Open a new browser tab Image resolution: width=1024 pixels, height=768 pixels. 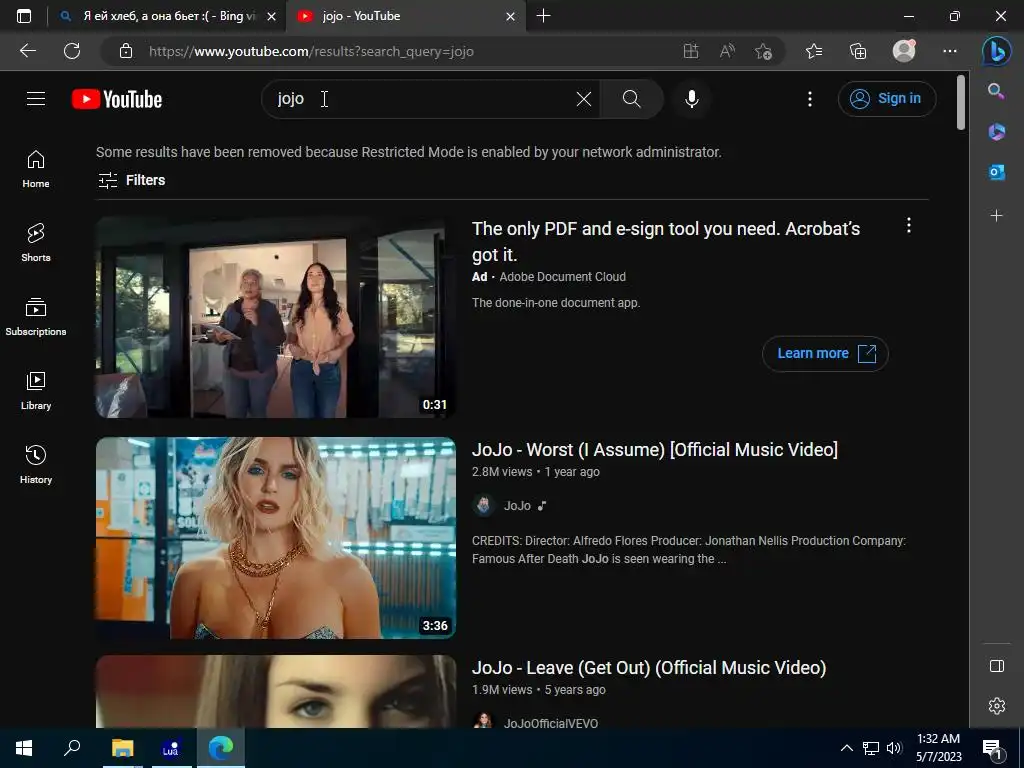(x=543, y=16)
